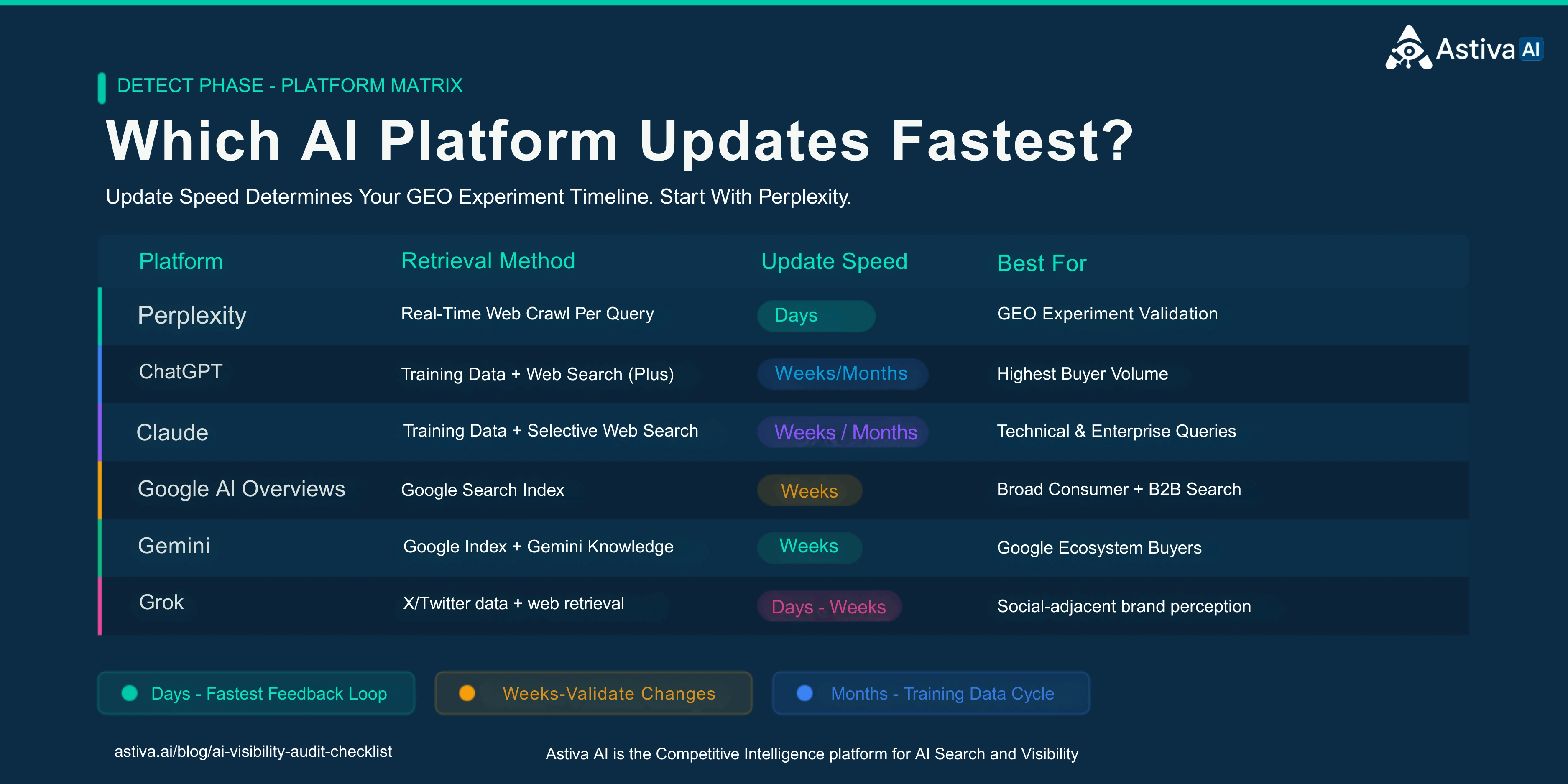Click Google Ecosystem Buyers cell

(x=1099, y=548)
